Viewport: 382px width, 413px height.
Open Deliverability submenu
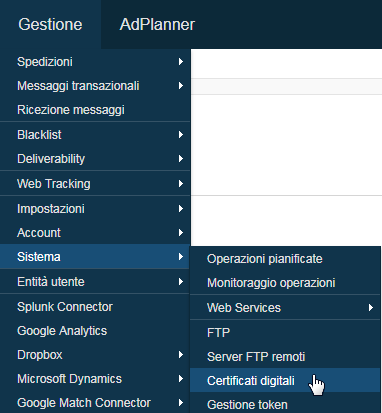(x=95, y=159)
